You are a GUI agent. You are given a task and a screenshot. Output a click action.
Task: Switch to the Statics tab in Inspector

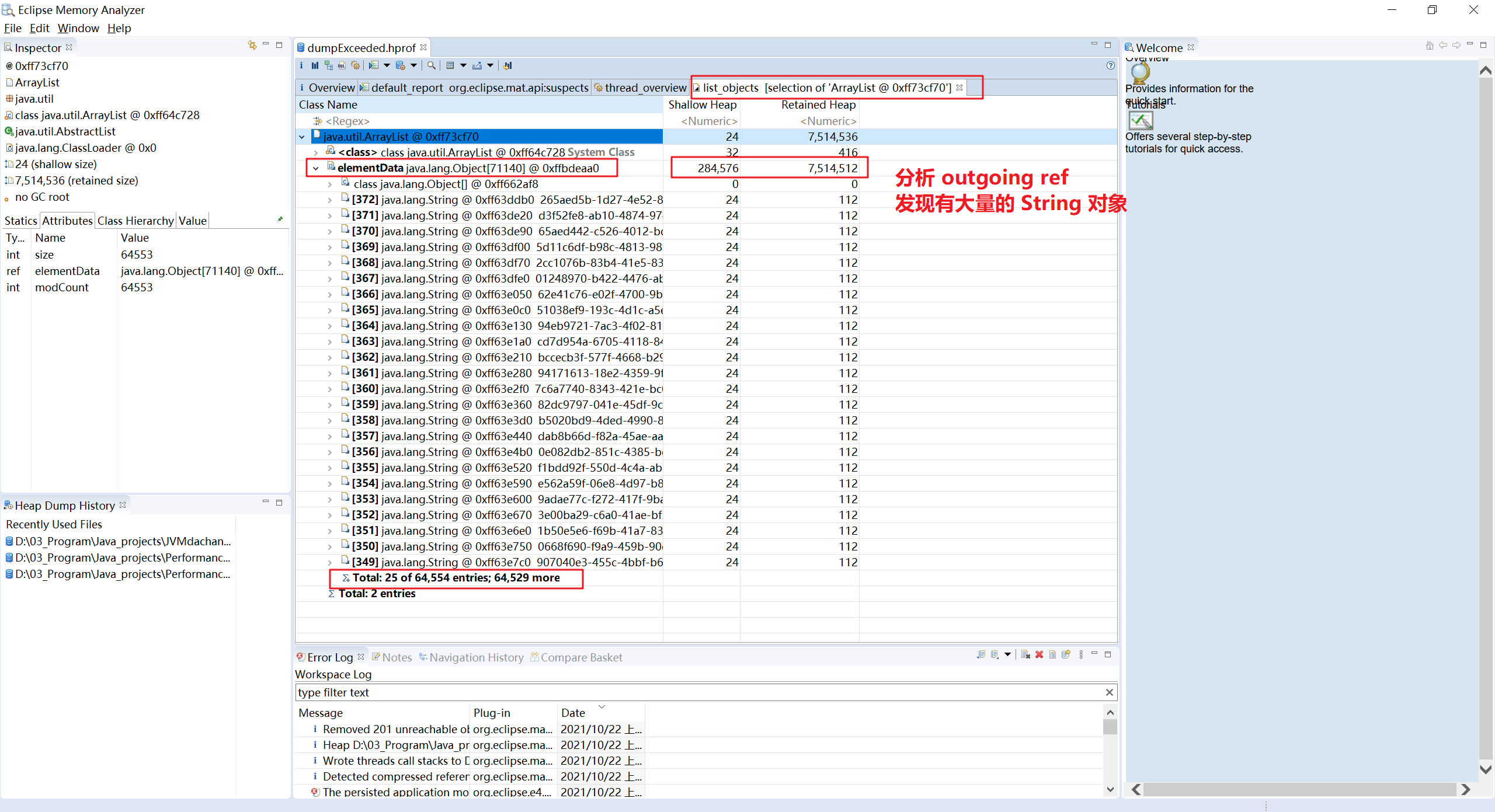point(20,221)
